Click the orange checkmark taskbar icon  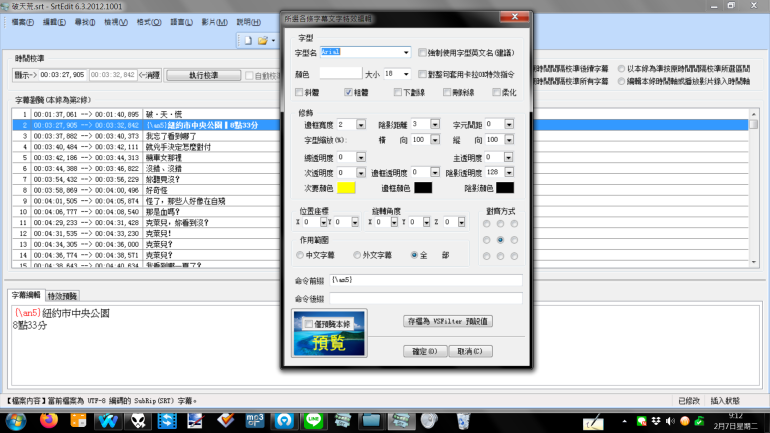(225, 421)
